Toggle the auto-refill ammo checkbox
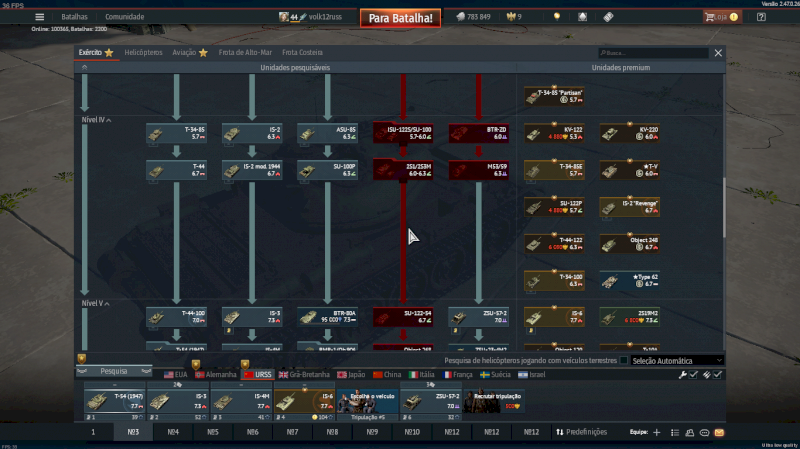800x449 pixels. pyautogui.click(x=716, y=374)
